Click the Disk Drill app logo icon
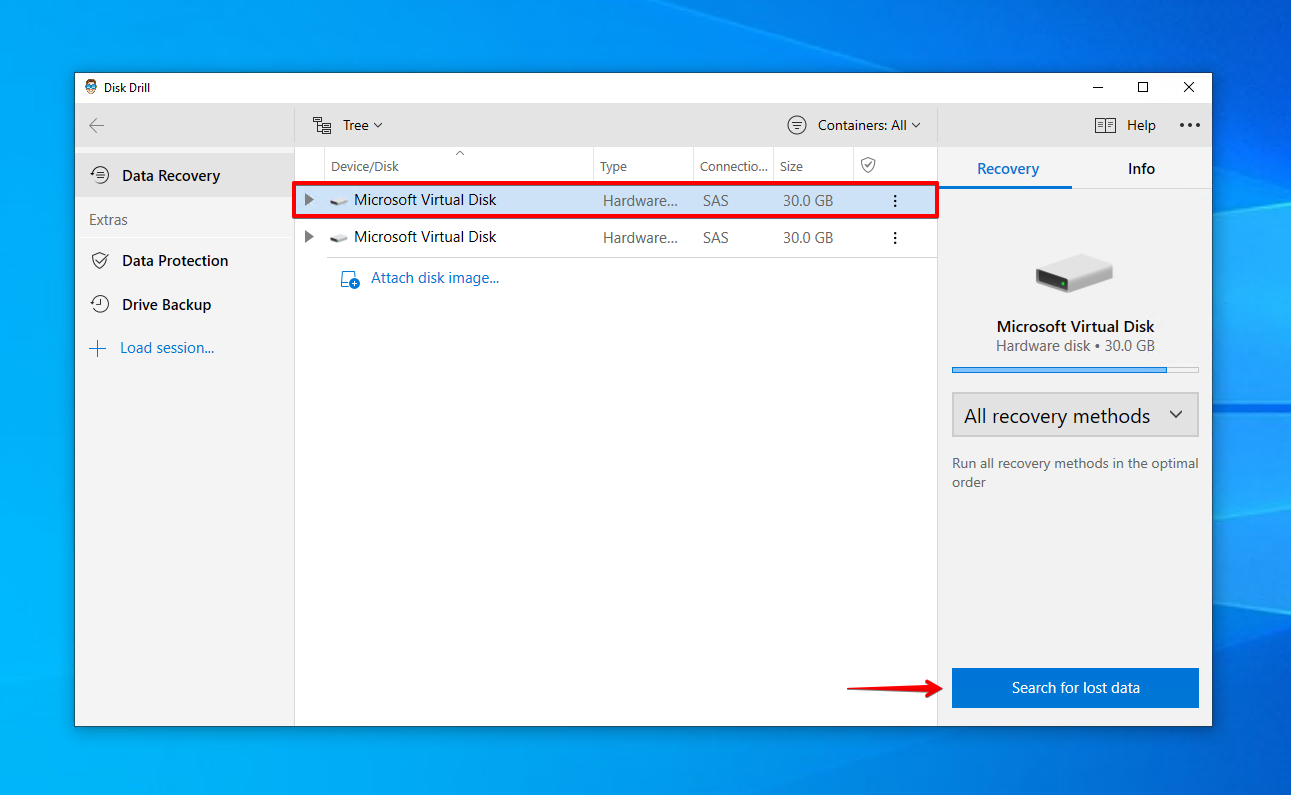Image resolution: width=1291 pixels, height=795 pixels. tap(91, 87)
